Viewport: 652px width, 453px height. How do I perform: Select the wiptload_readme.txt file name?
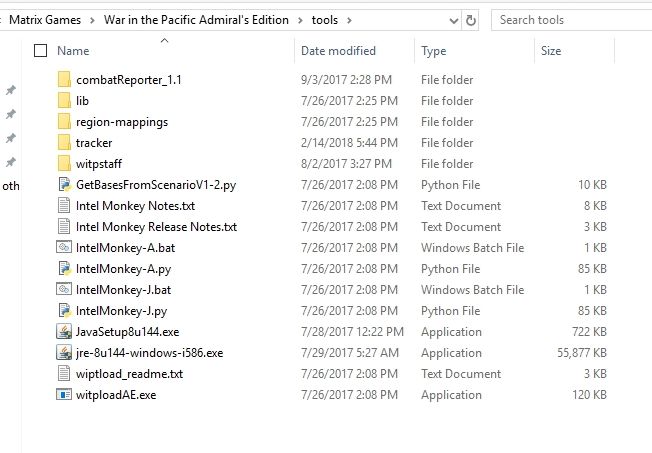point(129,374)
